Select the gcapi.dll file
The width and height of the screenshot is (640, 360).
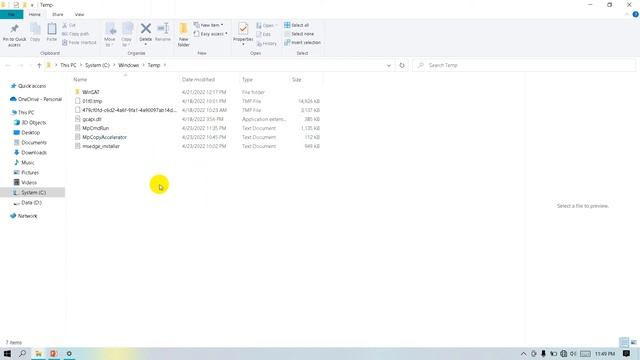click(92, 119)
